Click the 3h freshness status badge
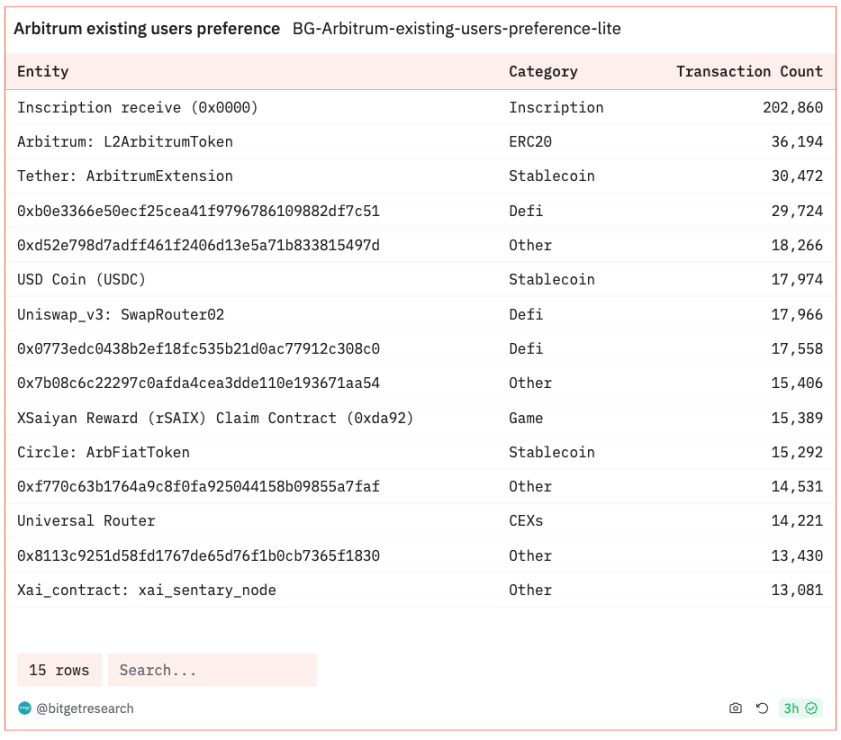Viewport: 841px width, 740px height. coord(801,708)
